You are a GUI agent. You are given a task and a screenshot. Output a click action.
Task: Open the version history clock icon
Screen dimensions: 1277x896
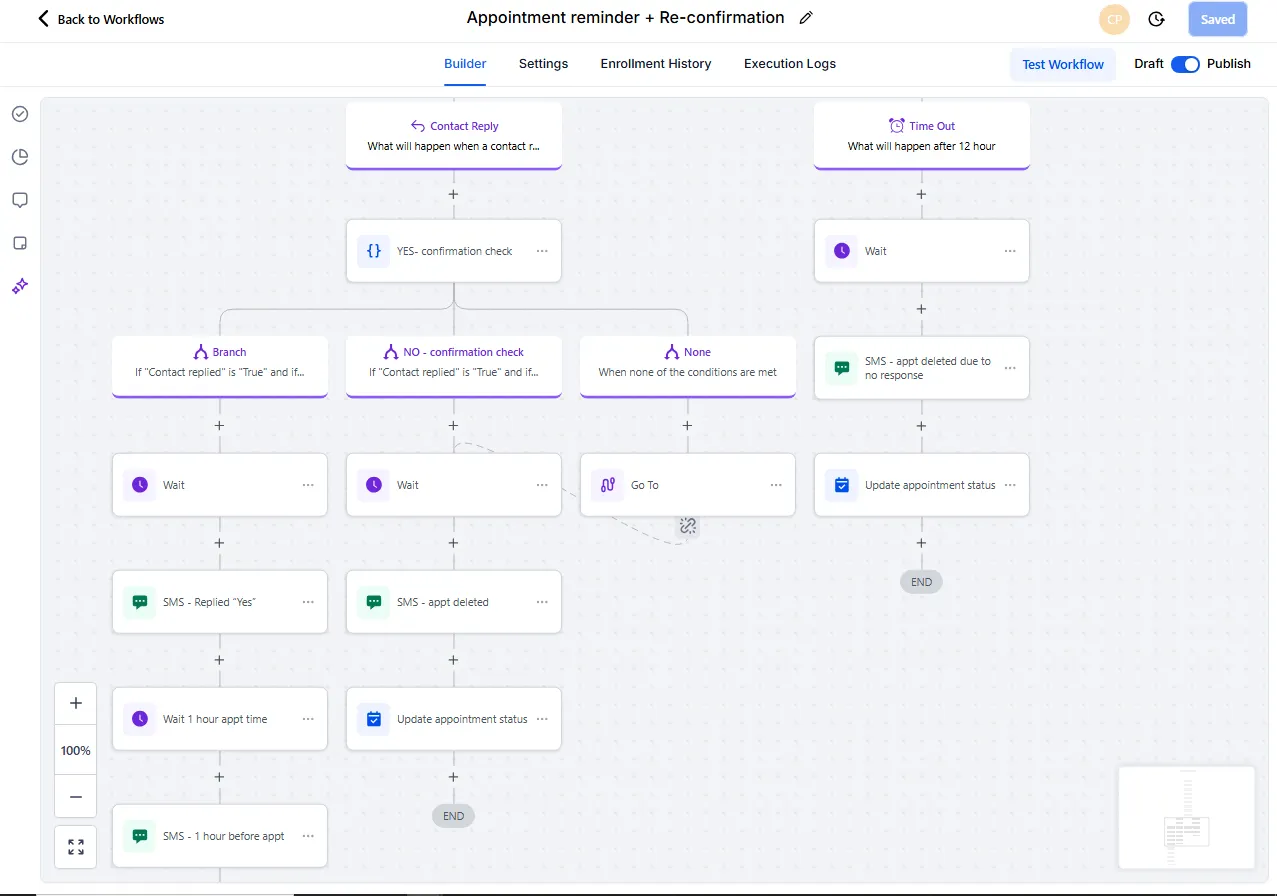click(1156, 19)
